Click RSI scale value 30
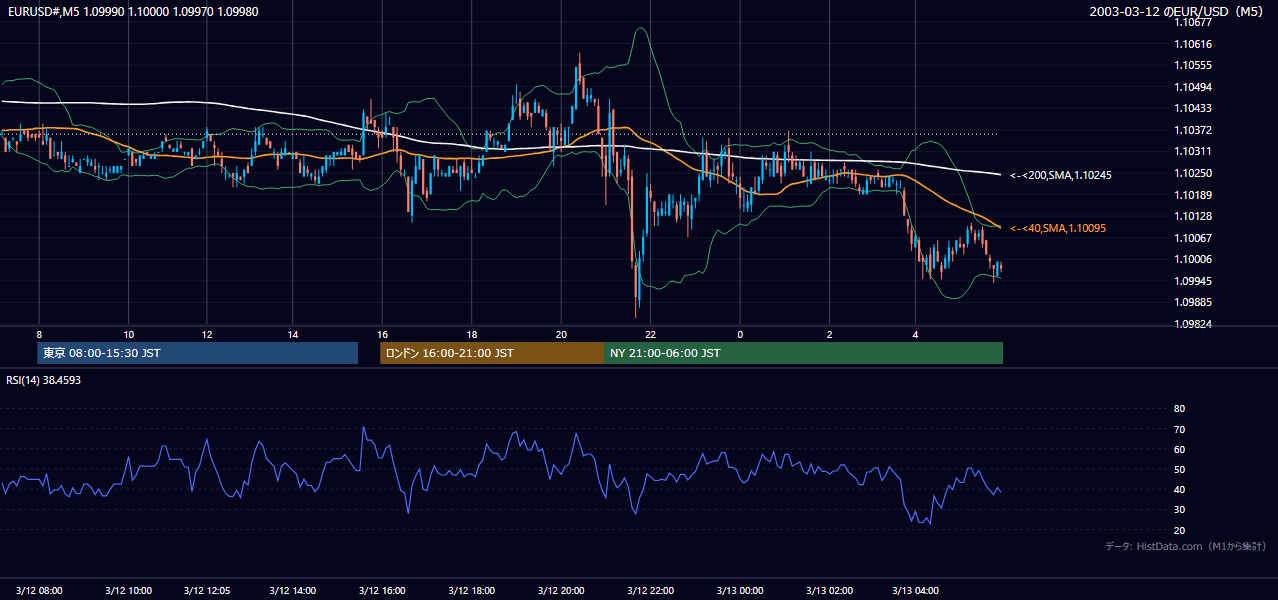Image resolution: width=1278 pixels, height=600 pixels. click(1180, 509)
